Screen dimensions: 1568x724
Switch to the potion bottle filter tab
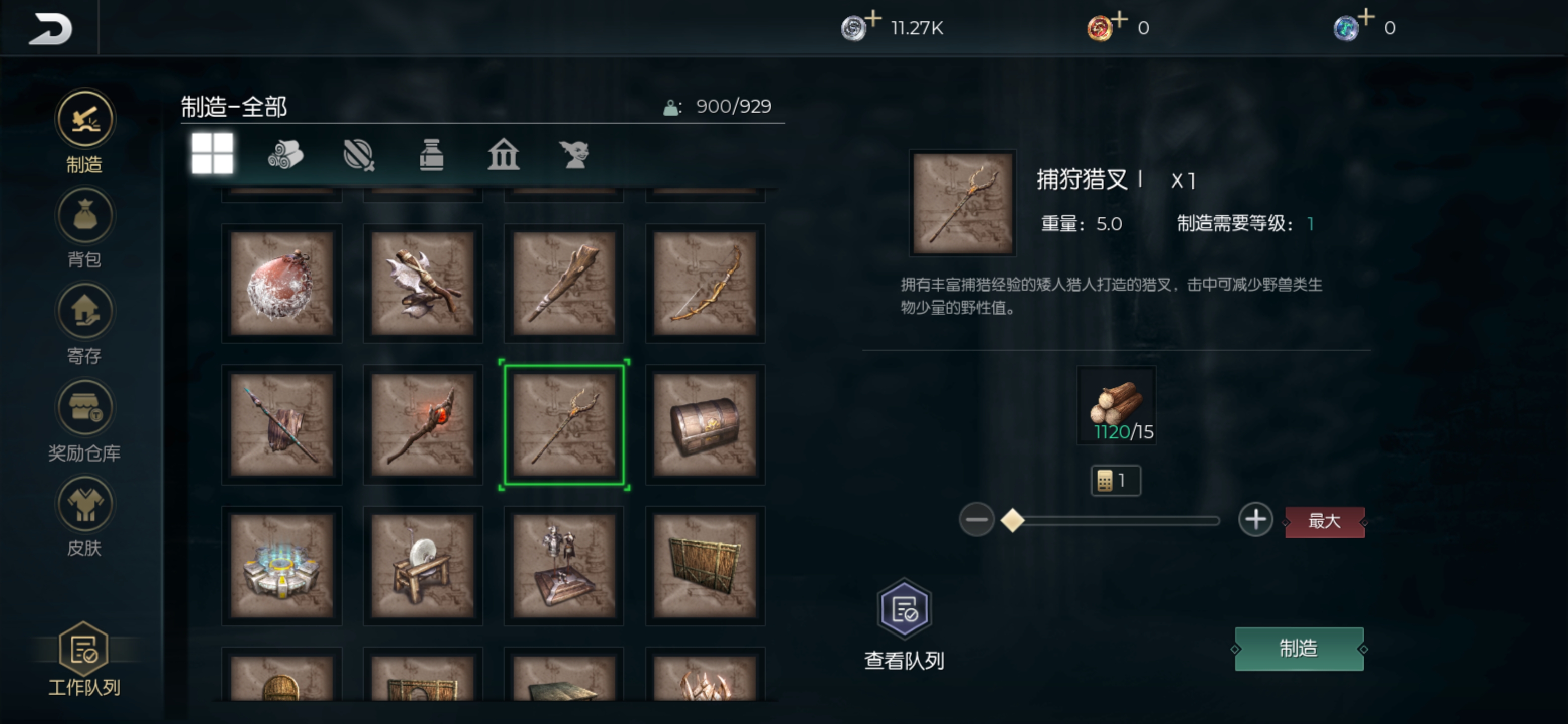tap(432, 154)
